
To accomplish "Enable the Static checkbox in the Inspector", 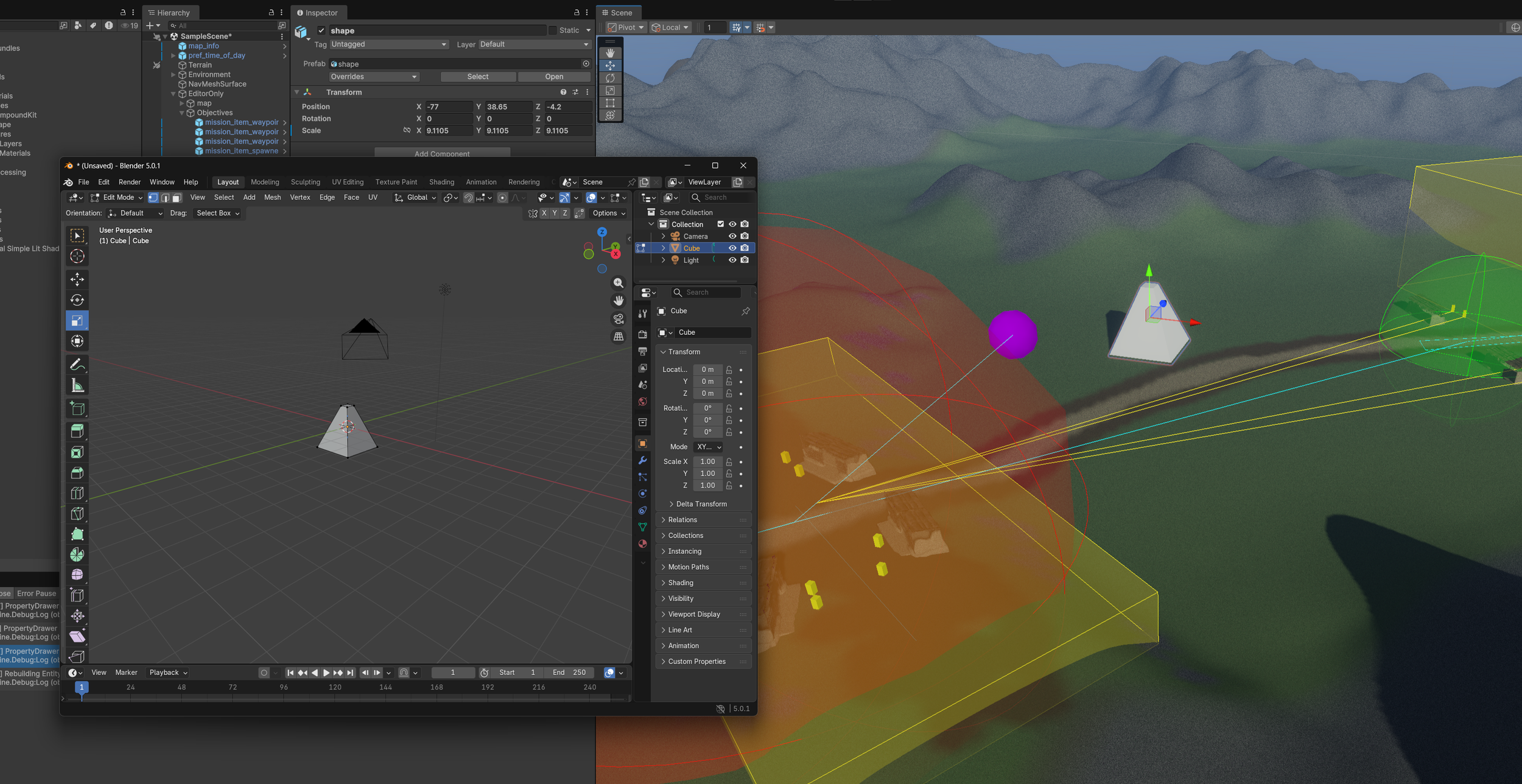I will point(553,30).
